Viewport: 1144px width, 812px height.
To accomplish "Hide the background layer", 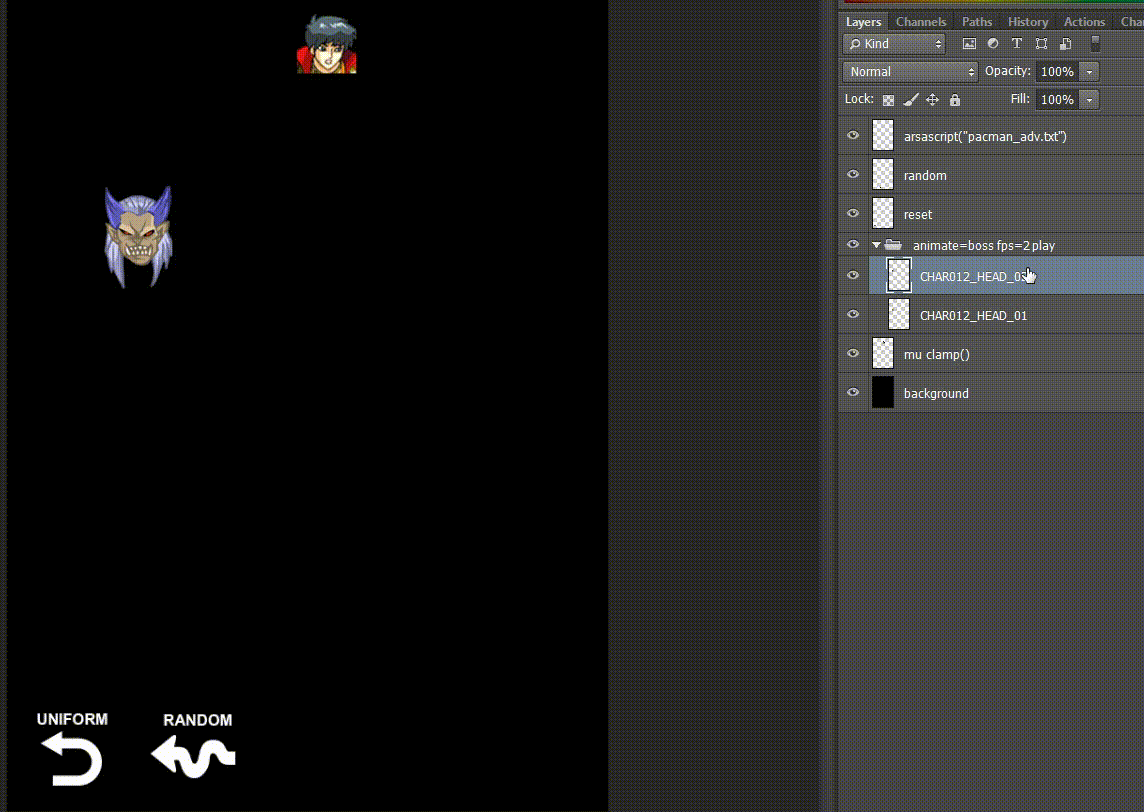I will point(853,393).
